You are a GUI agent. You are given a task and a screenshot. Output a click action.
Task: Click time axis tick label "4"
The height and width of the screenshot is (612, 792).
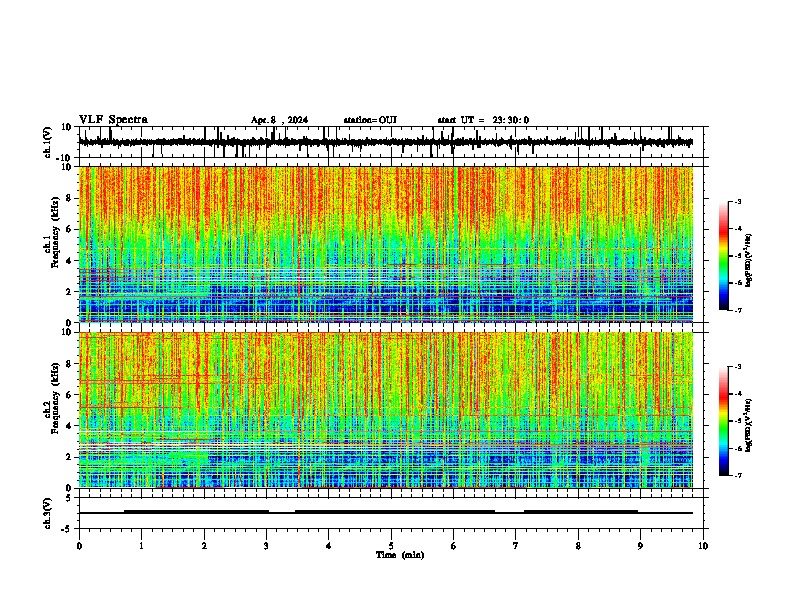(x=328, y=546)
